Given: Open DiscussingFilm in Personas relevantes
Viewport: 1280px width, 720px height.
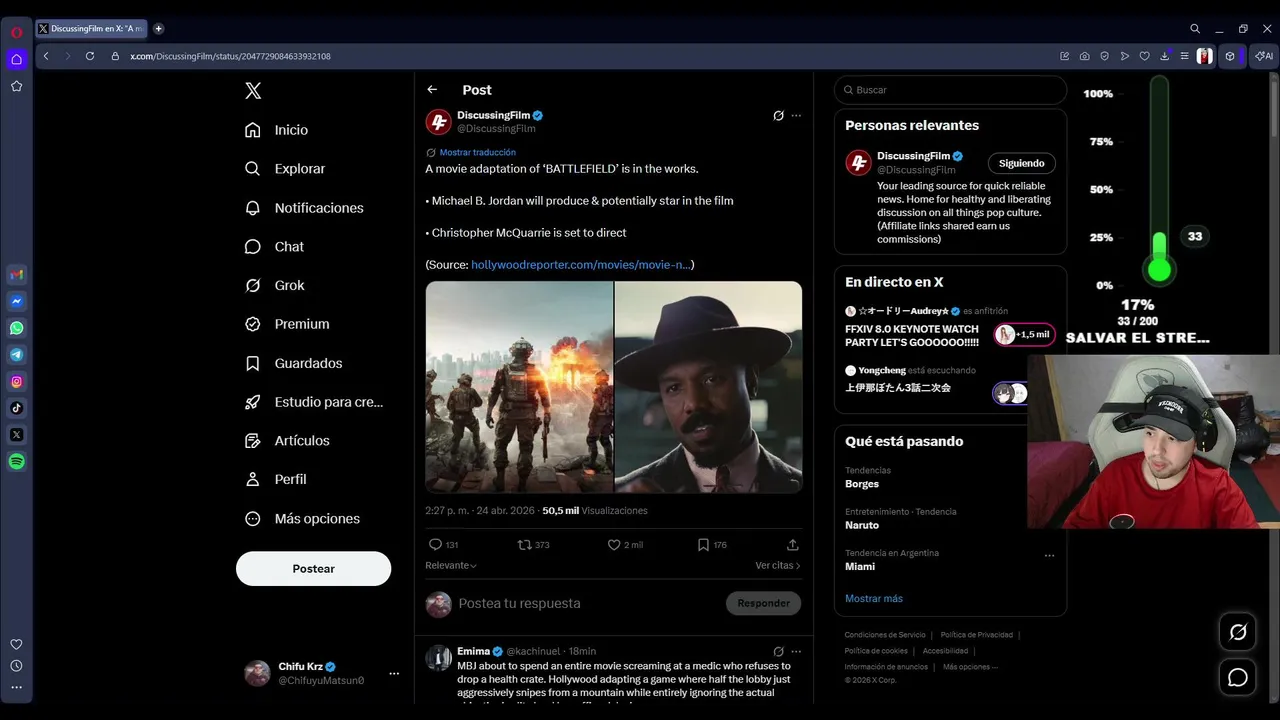Looking at the screenshot, I should pyautogui.click(x=913, y=156).
